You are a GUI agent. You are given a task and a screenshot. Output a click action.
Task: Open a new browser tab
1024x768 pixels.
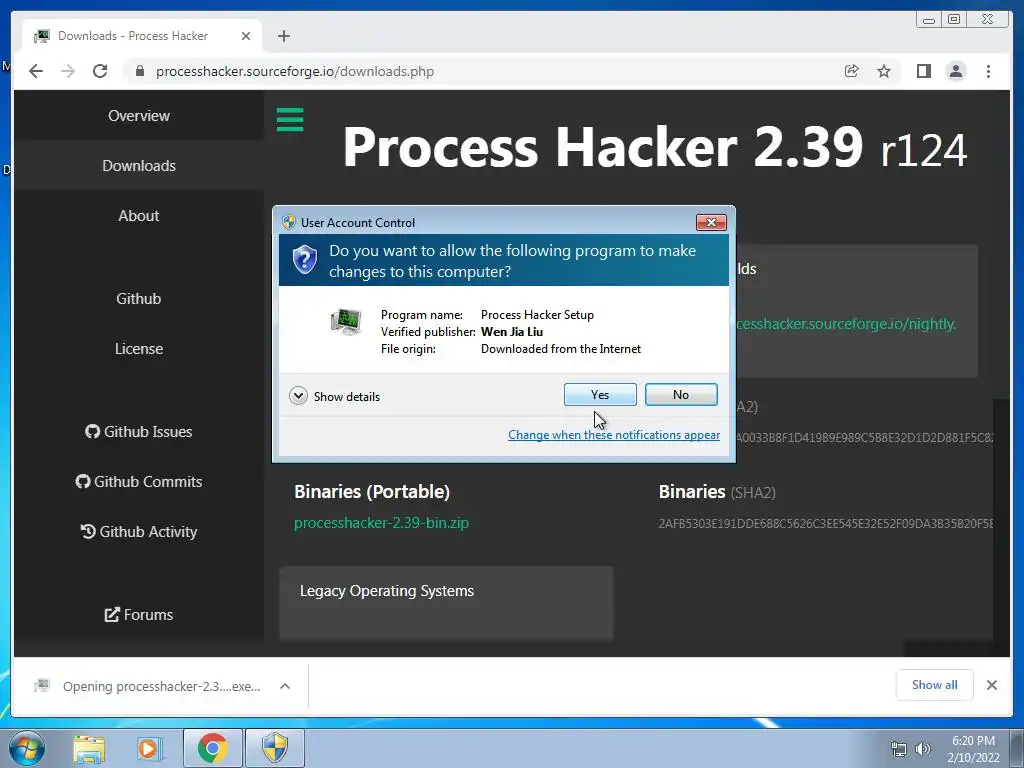coord(283,36)
